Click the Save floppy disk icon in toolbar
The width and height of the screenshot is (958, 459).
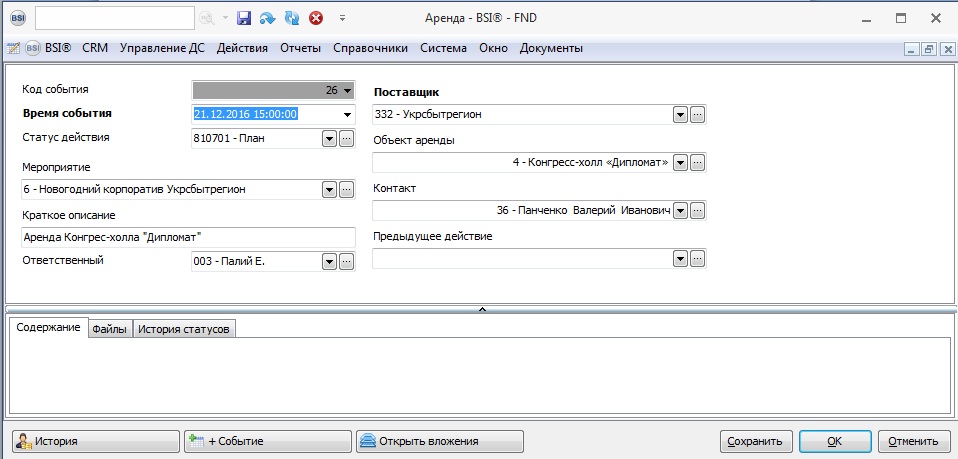pyautogui.click(x=244, y=18)
